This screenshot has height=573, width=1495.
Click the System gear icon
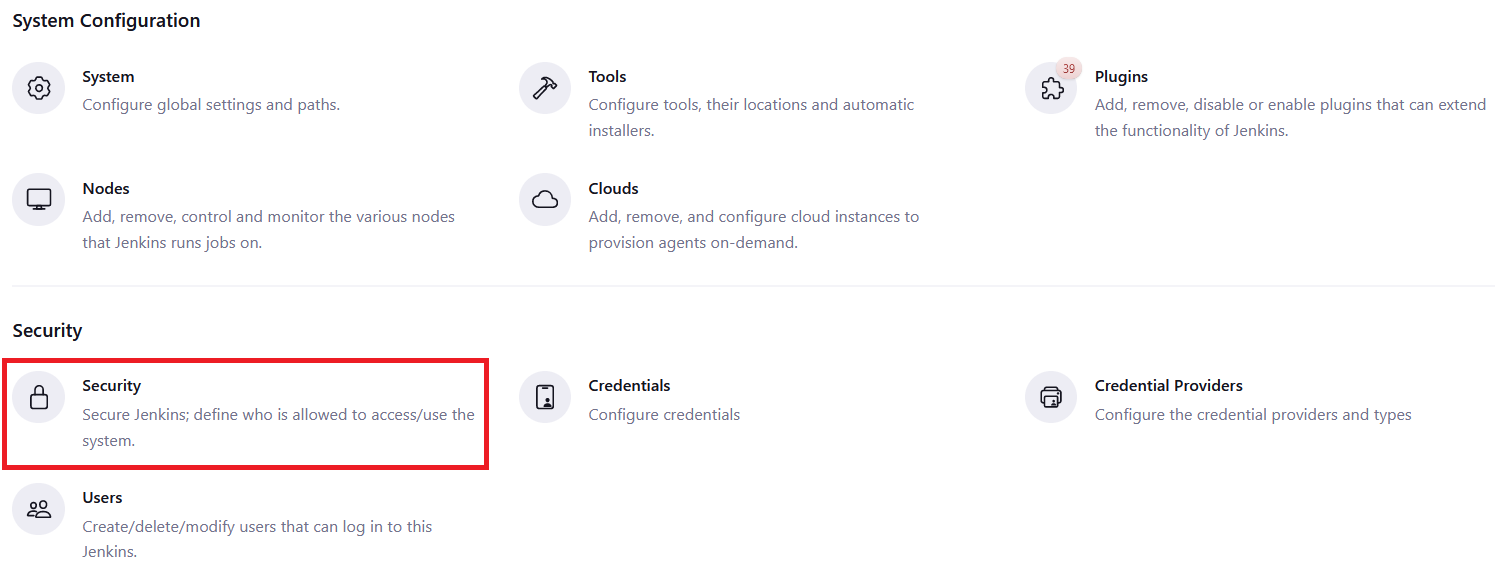tap(39, 88)
